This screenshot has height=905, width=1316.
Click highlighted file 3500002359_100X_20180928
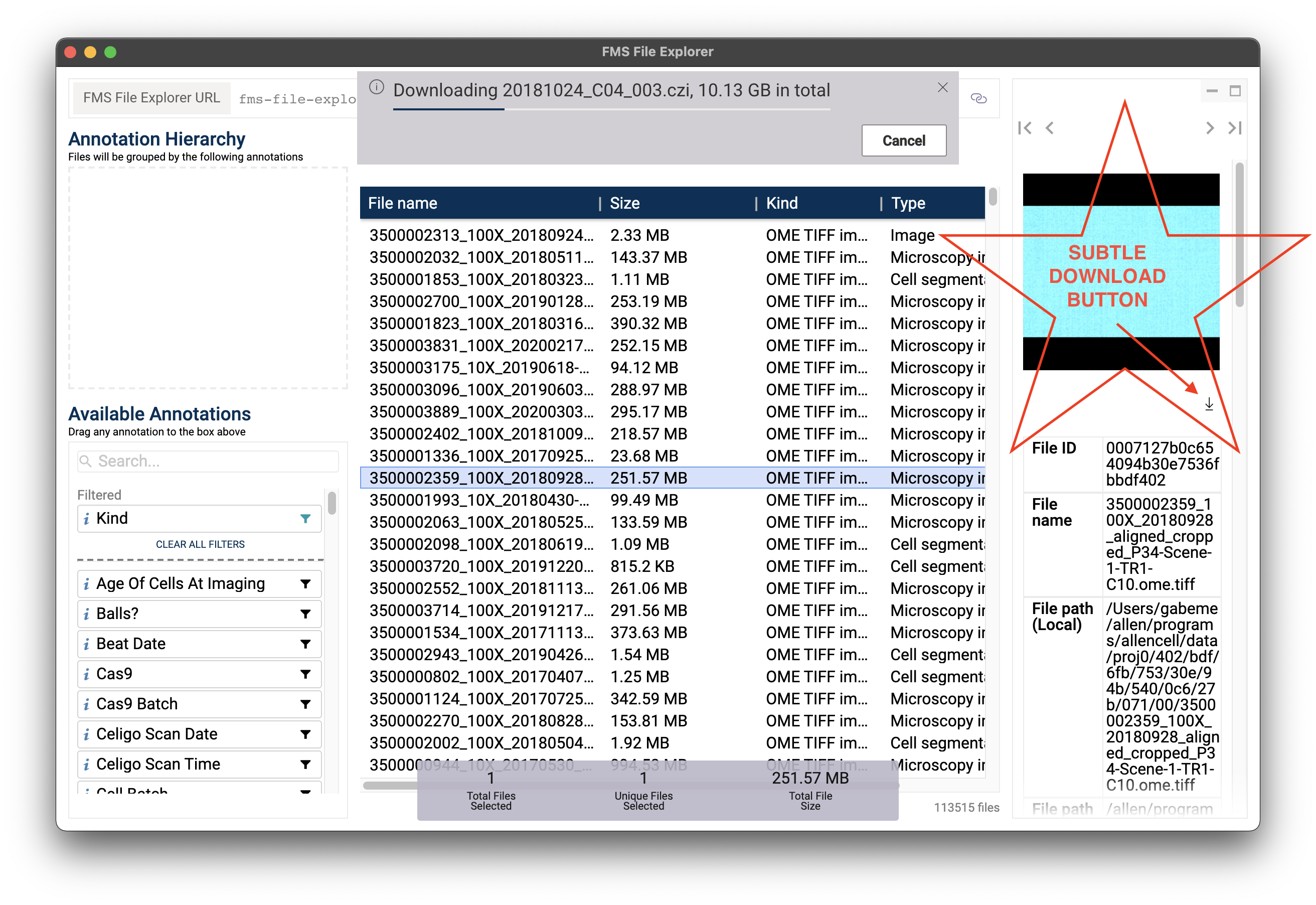click(x=672, y=478)
